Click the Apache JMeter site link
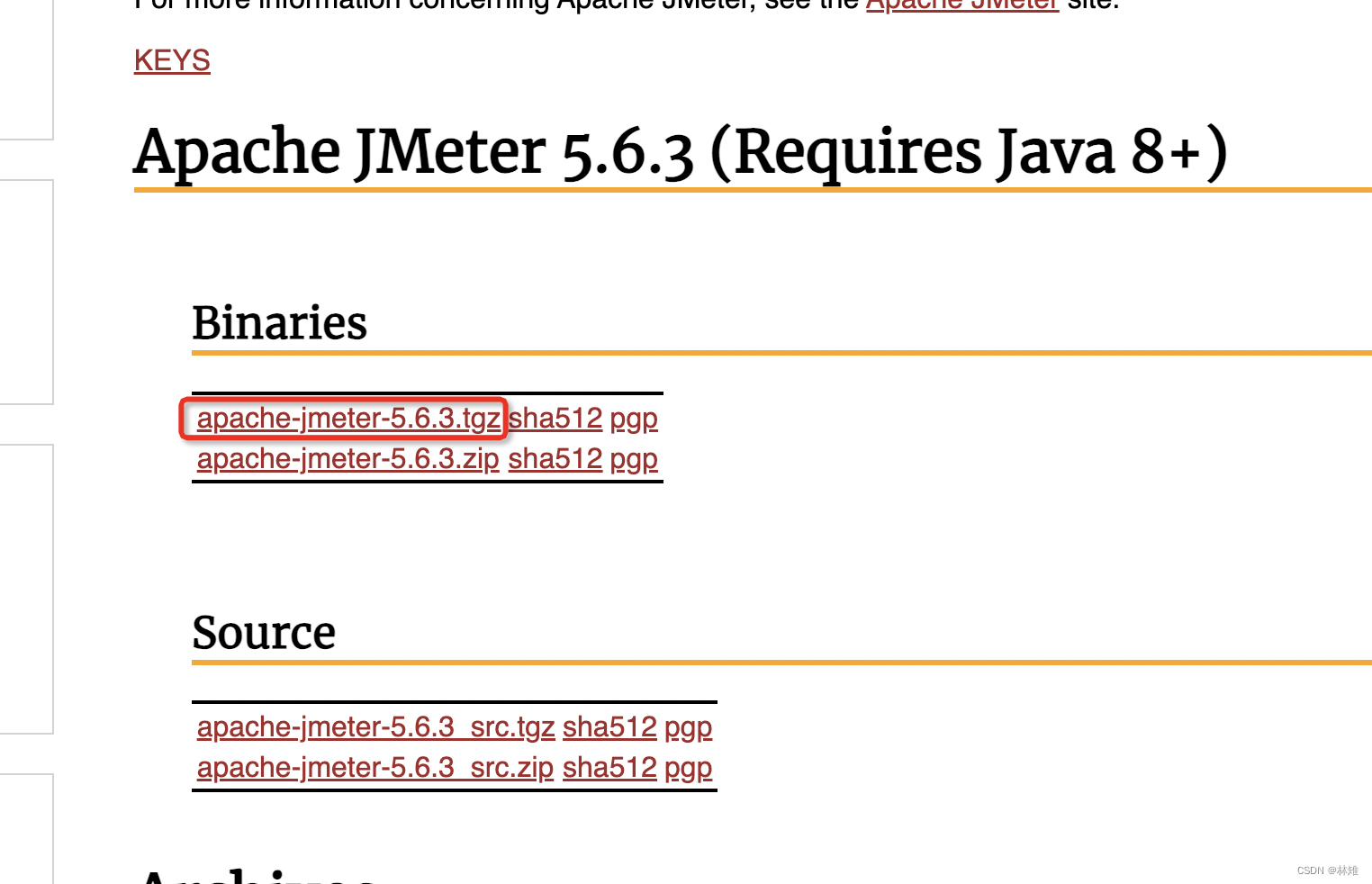This screenshot has width=1372, height=884. click(961, 5)
